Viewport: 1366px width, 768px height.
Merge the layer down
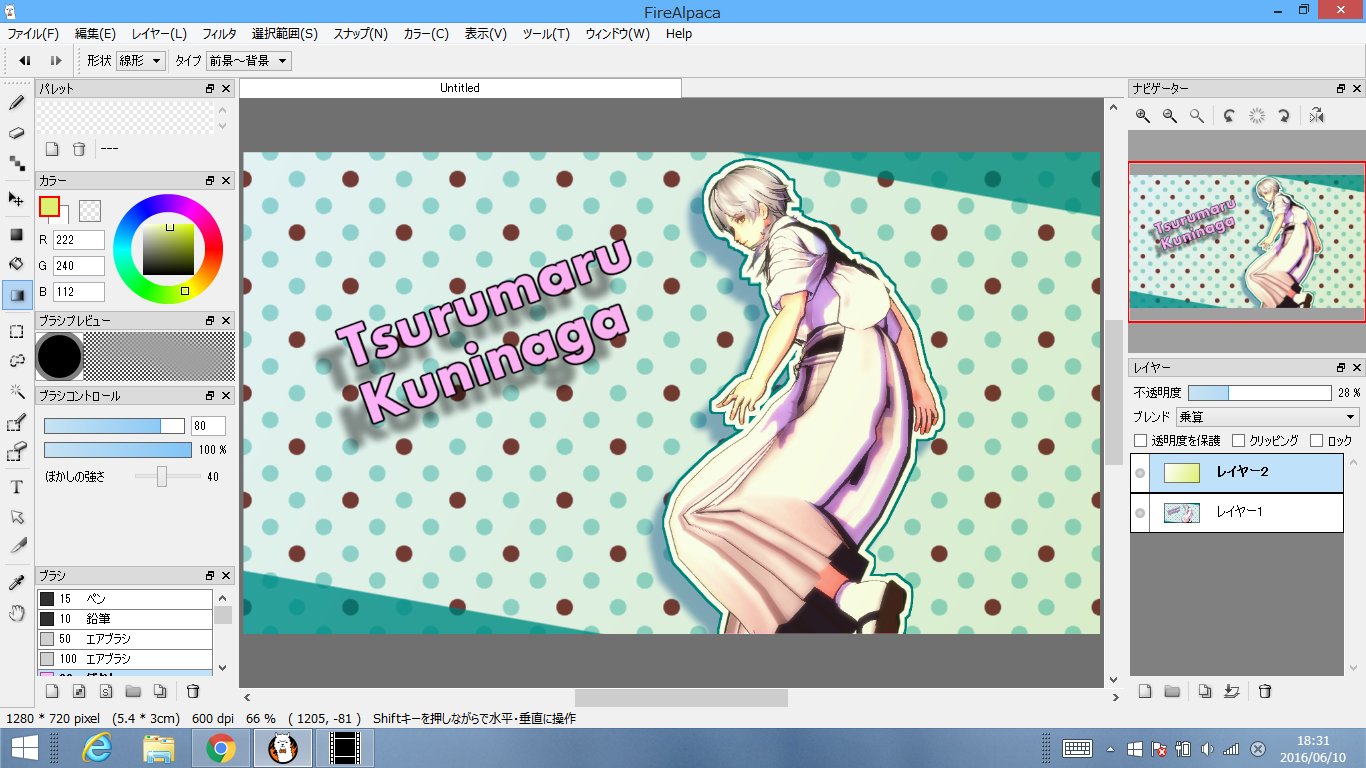[1231, 691]
